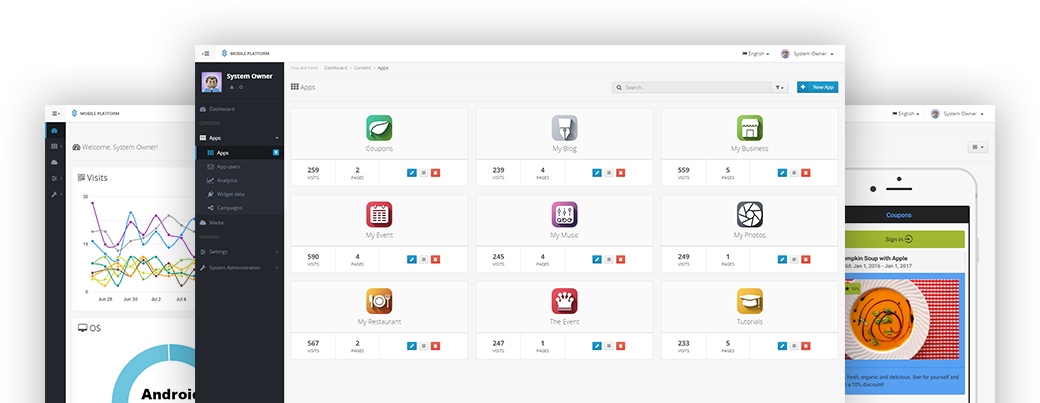The image size is (1040, 403).
Task: Open the My Music app icon
Action: 564,214
